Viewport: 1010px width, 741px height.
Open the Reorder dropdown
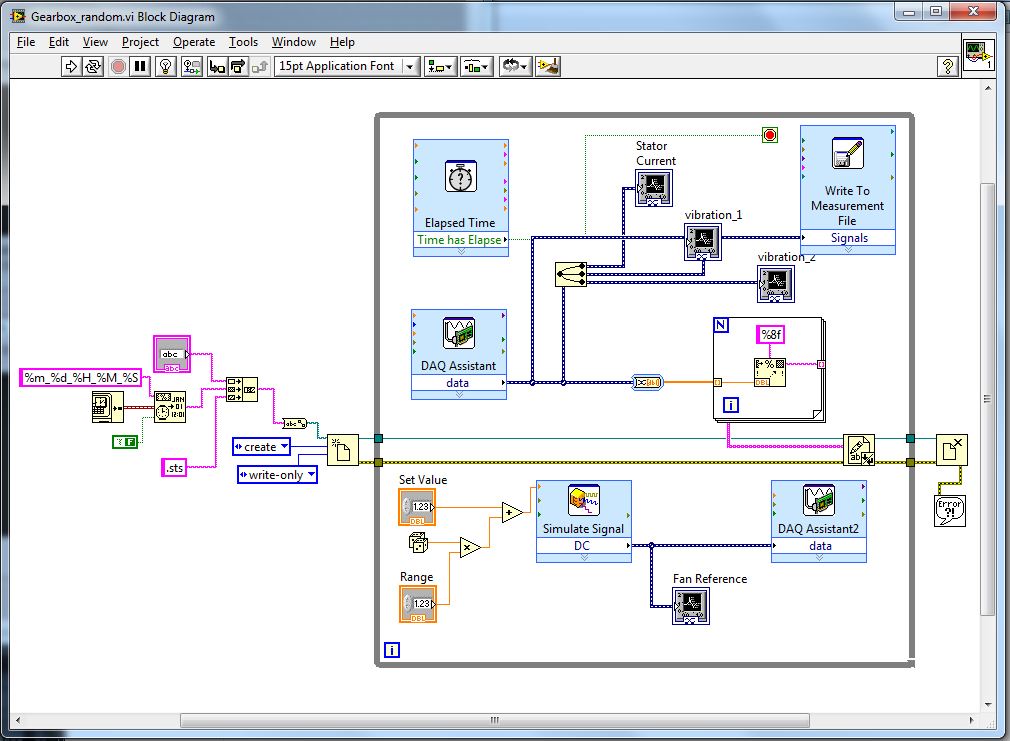tap(515, 66)
